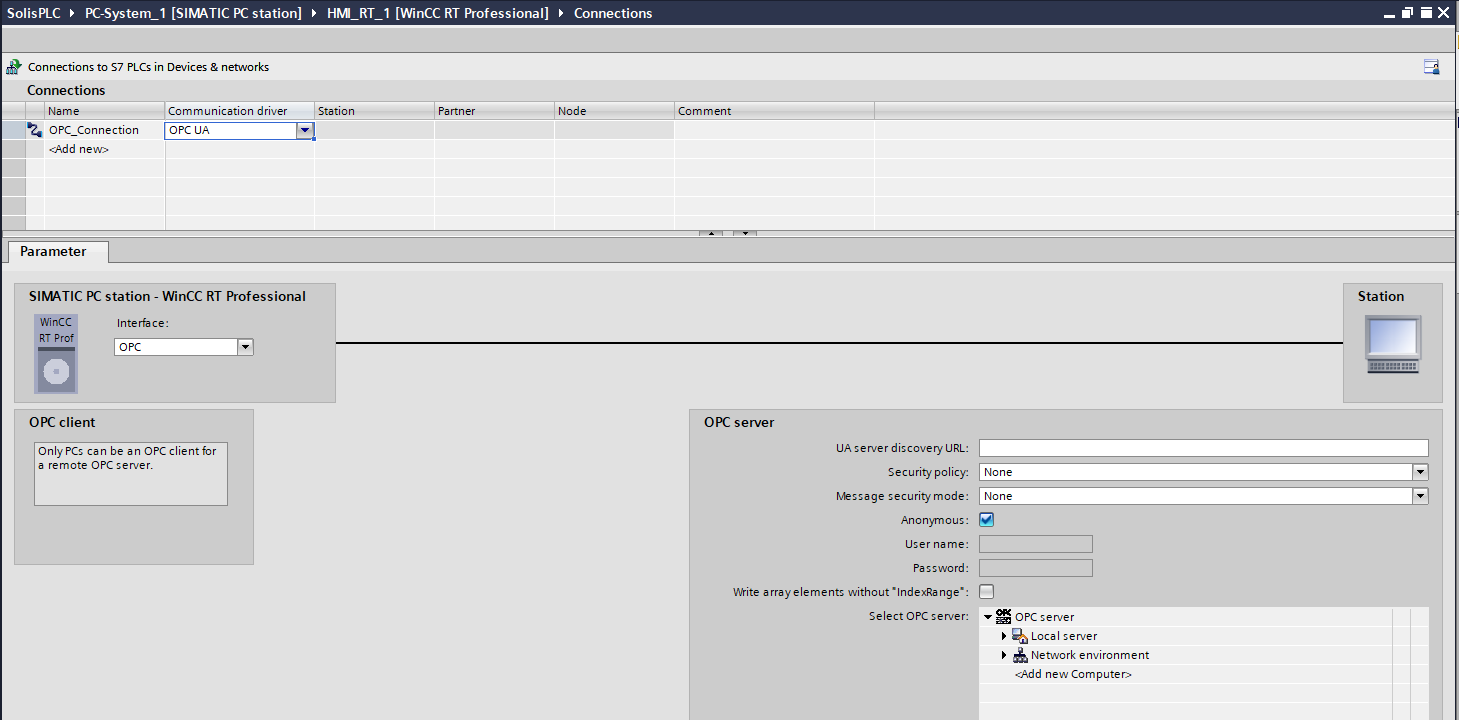
Task: Toggle Write array elements without IndexRange checkbox
Action: (986, 592)
